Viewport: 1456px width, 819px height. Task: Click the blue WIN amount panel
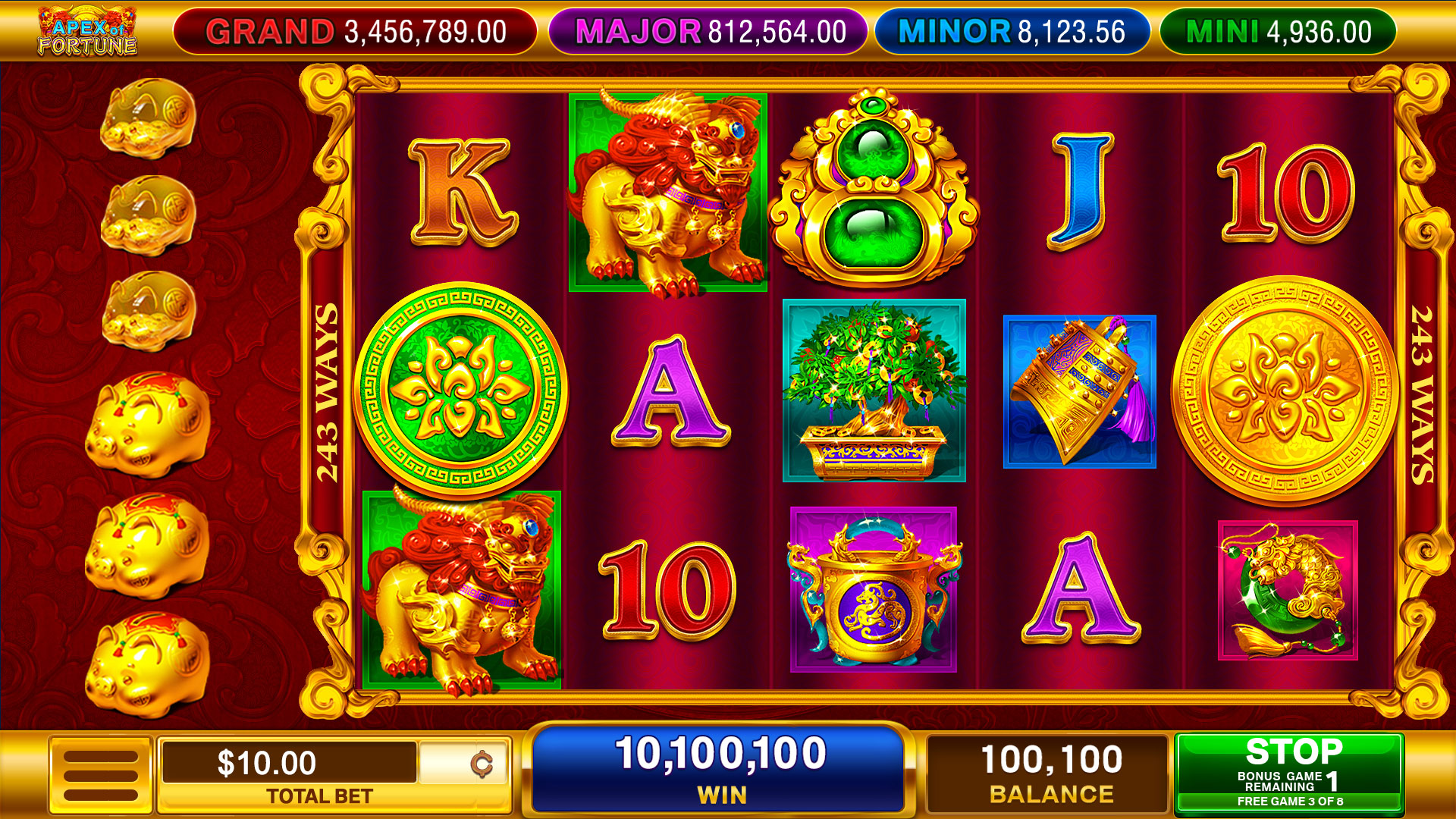point(719,769)
